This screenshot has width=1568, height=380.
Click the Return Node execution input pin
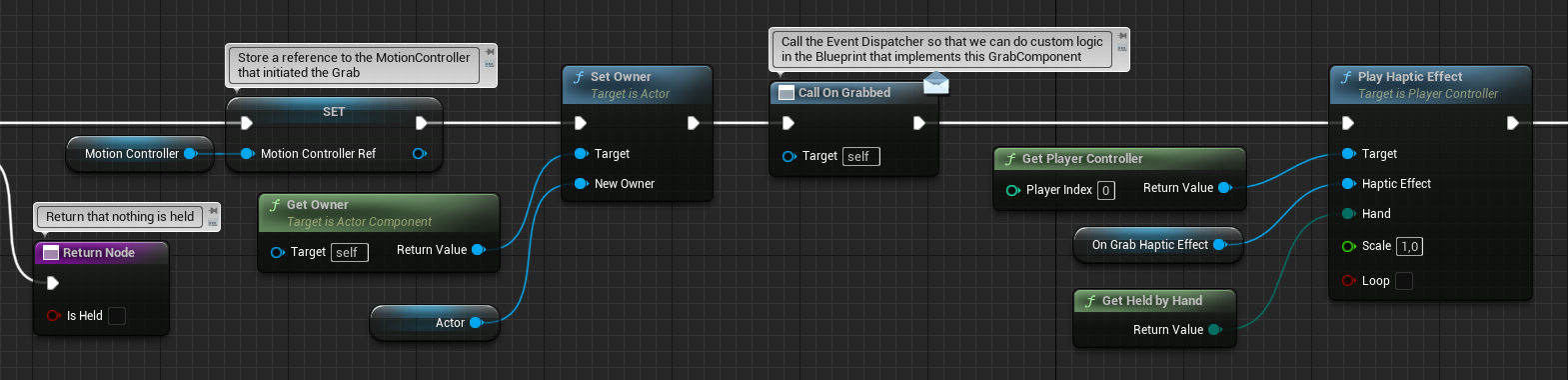tap(53, 283)
